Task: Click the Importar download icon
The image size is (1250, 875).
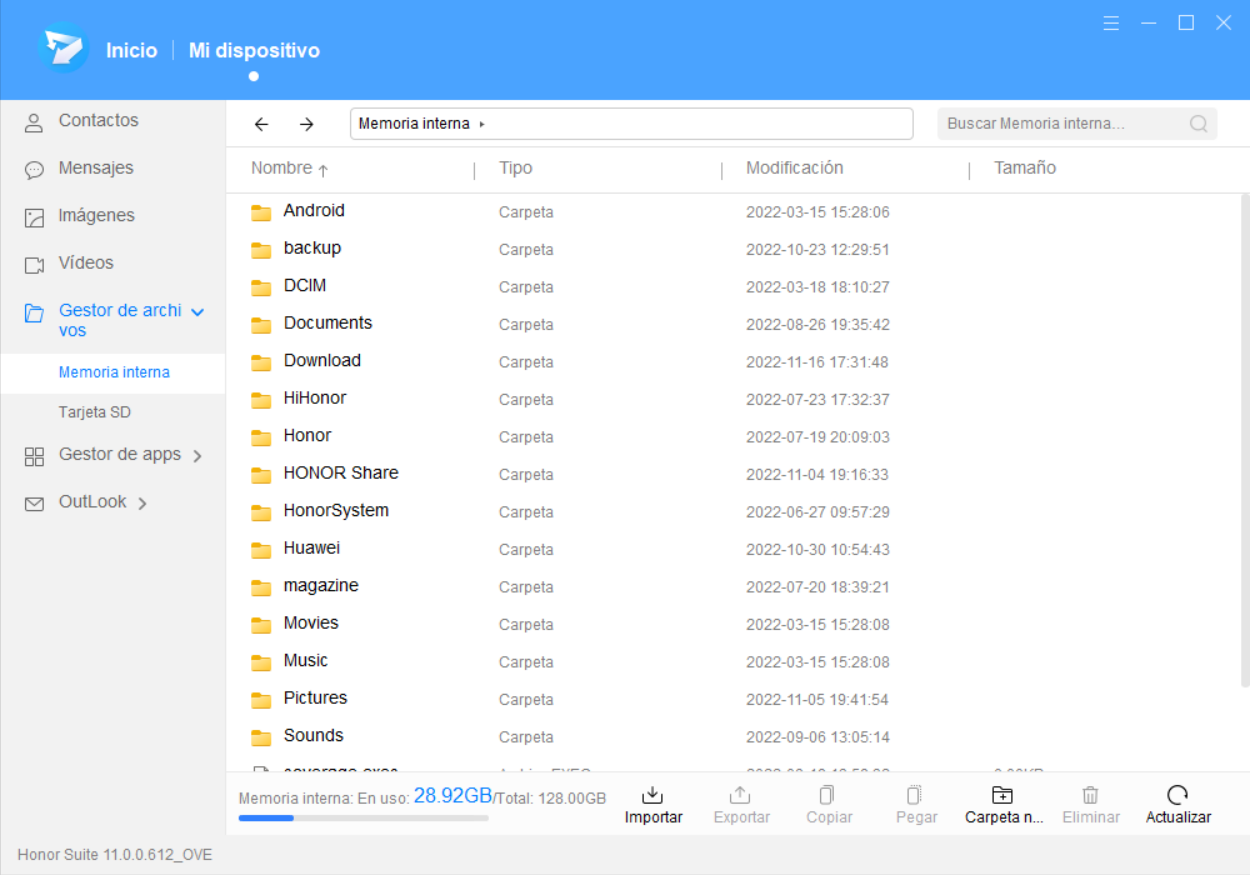Action: pyautogui.click(x=653, y=796)
